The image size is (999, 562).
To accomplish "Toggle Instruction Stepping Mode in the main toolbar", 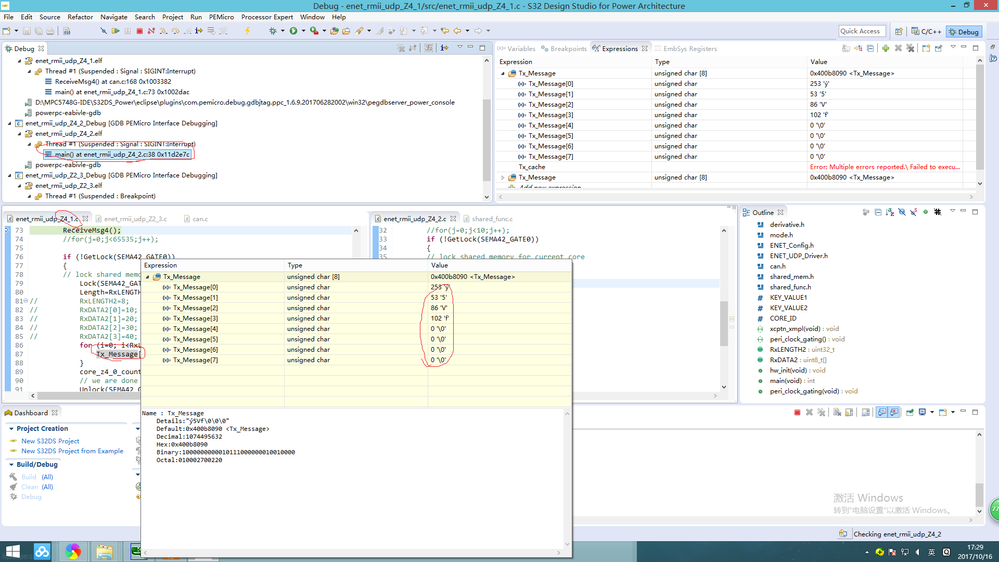I will tap(199, 31).
